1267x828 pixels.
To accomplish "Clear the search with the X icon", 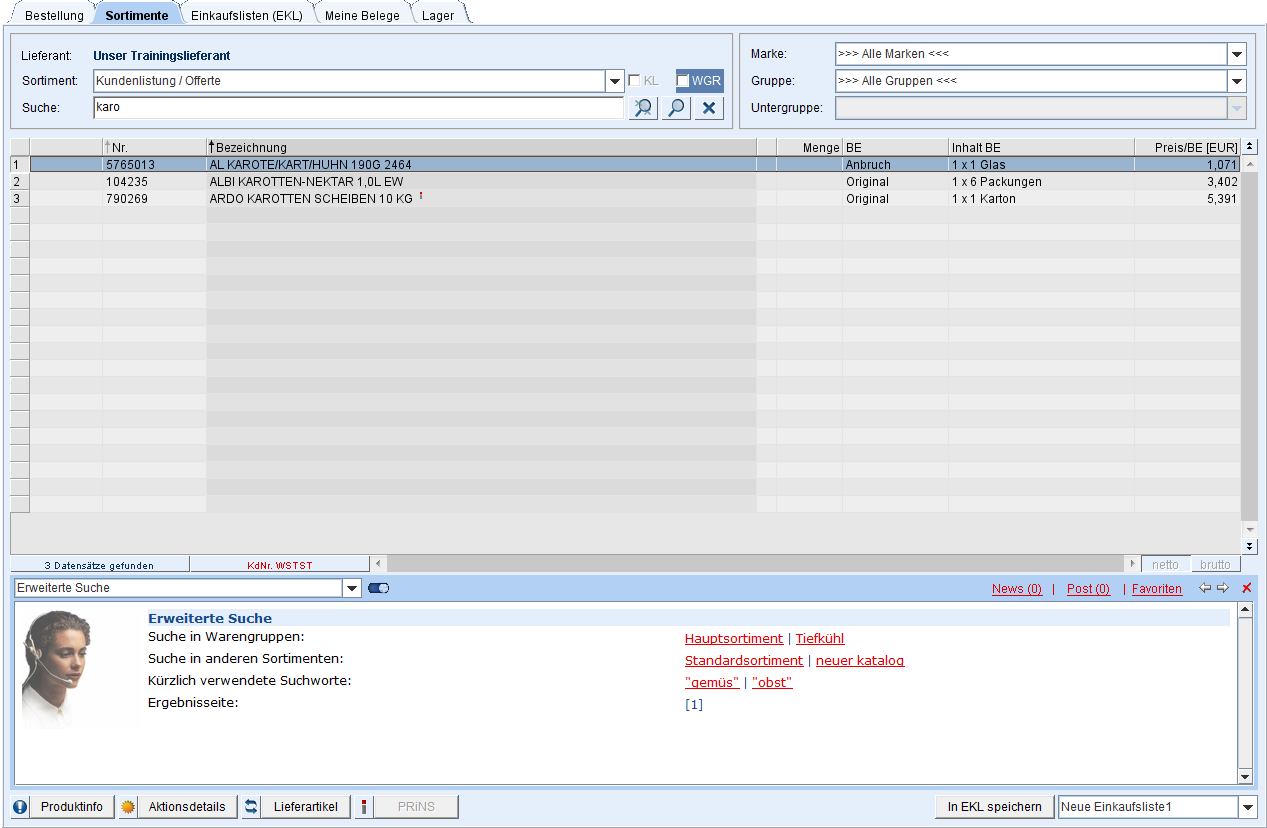I will pyautogui.click(x=709, y=108).
